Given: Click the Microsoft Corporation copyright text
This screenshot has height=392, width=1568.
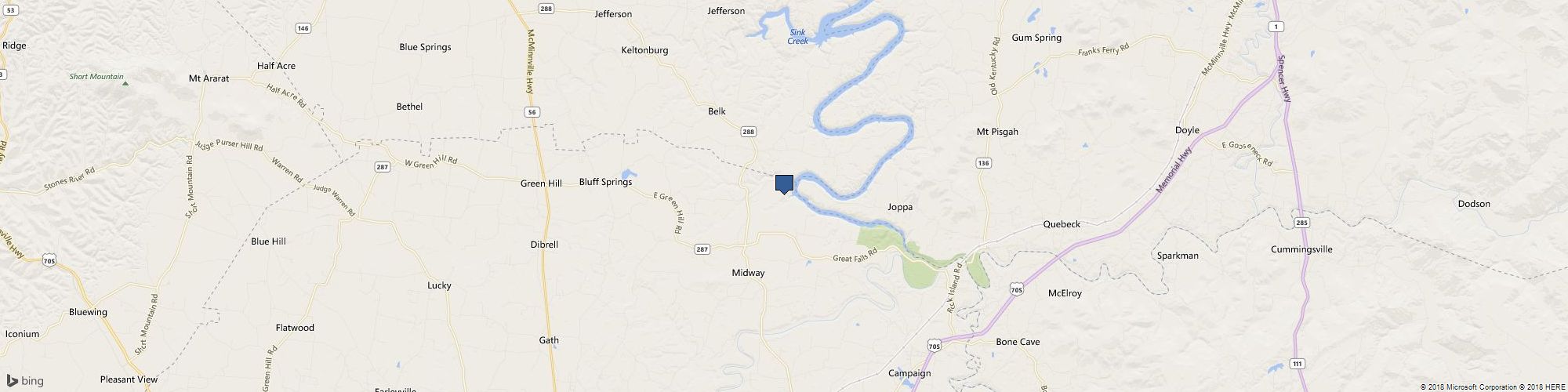Looking at the screenshot, I should [x=1471, y=387].
